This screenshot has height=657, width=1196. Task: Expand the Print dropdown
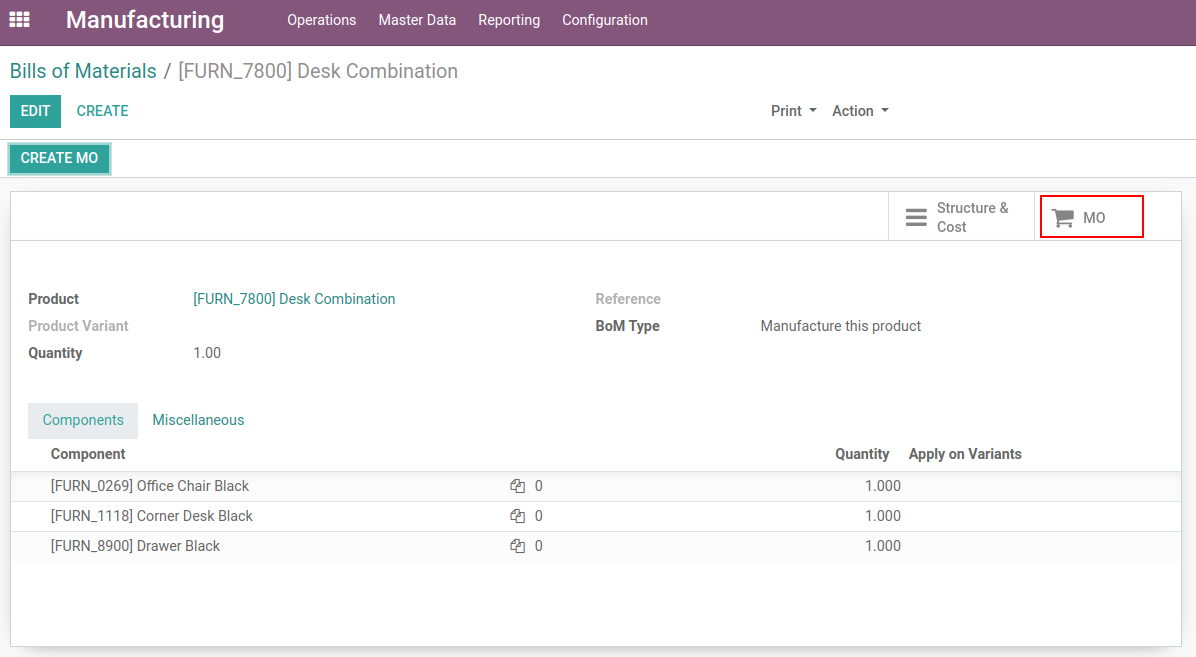(x=793, y=111)
